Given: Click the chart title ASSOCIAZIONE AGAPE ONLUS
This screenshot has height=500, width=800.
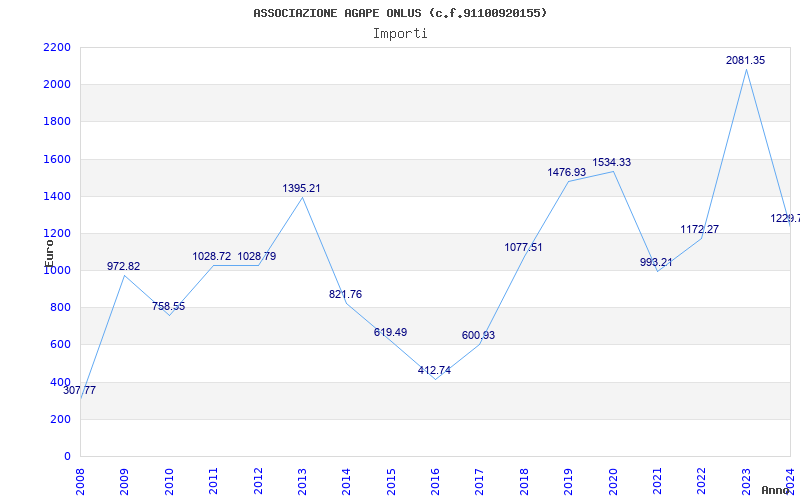Looking at the screenshot, I should [x=399, y=13].
